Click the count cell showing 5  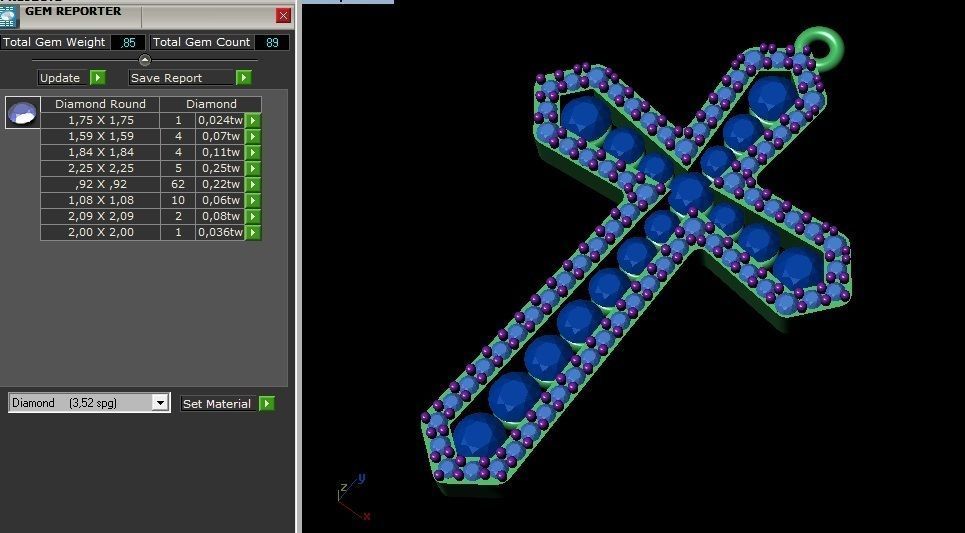coord(178,168)
